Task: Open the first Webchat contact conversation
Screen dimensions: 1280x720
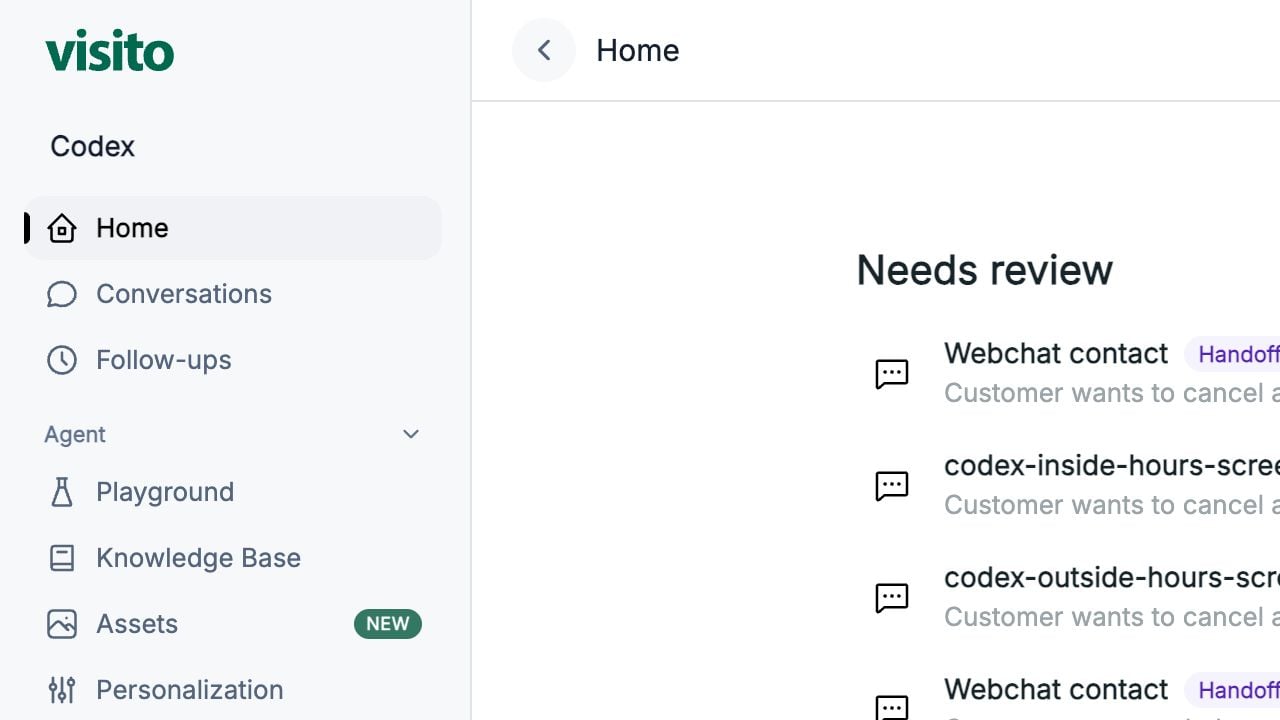Action: coord(1056,354)
